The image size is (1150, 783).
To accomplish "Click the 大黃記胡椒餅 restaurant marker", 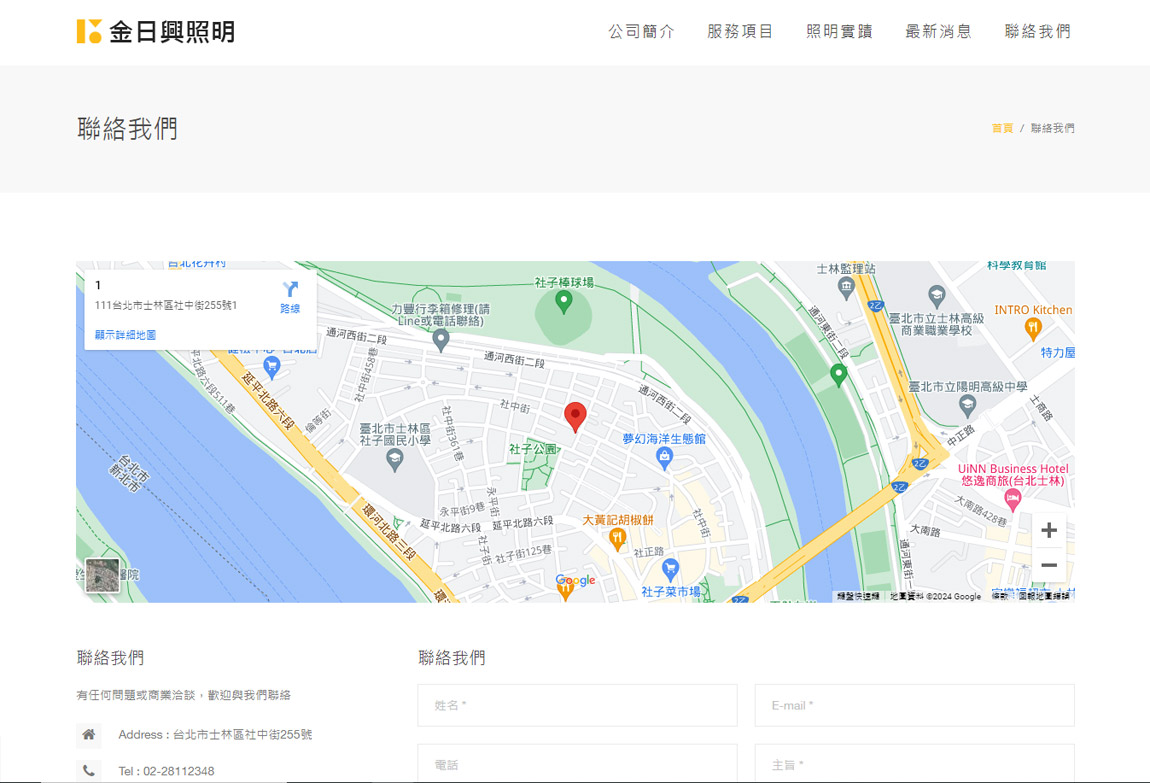I will click(617, 540).
